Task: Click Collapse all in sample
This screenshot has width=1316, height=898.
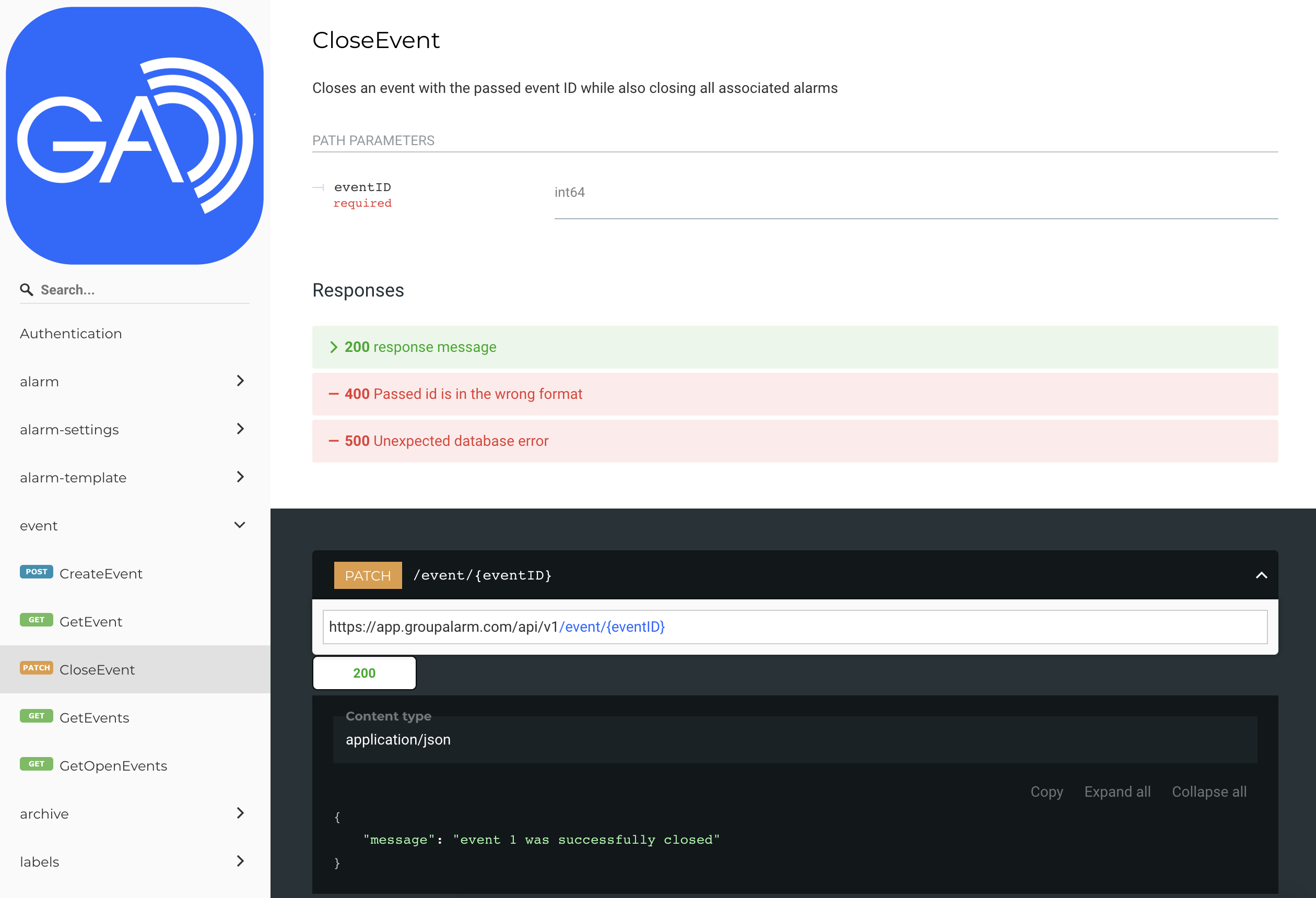Action: (1209, 791)
